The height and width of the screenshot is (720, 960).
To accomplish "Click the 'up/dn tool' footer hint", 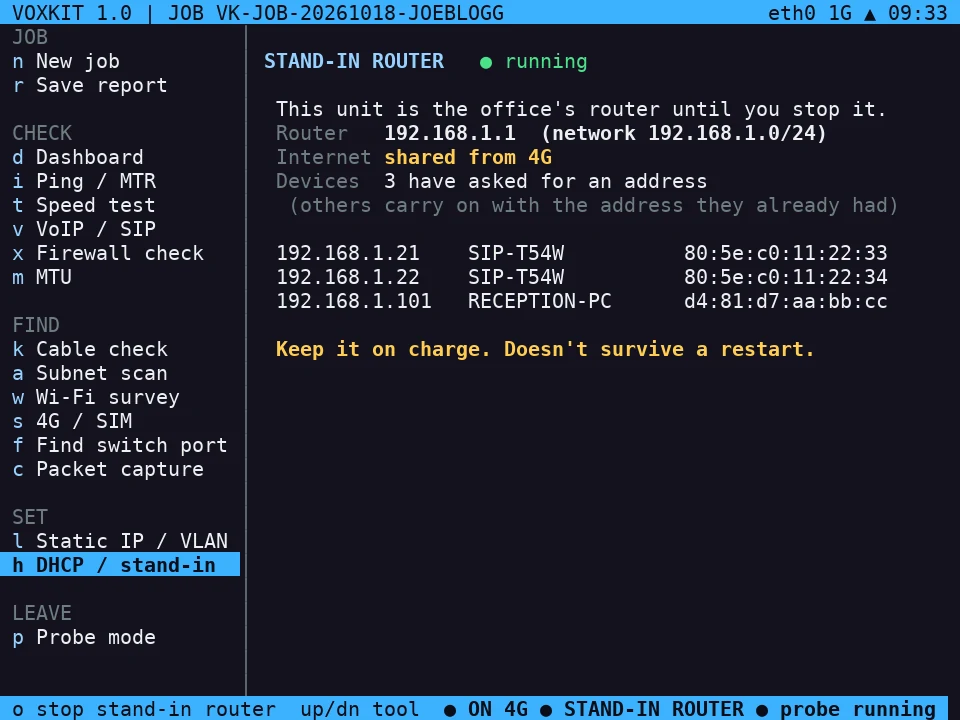I will tap(359, 709).
